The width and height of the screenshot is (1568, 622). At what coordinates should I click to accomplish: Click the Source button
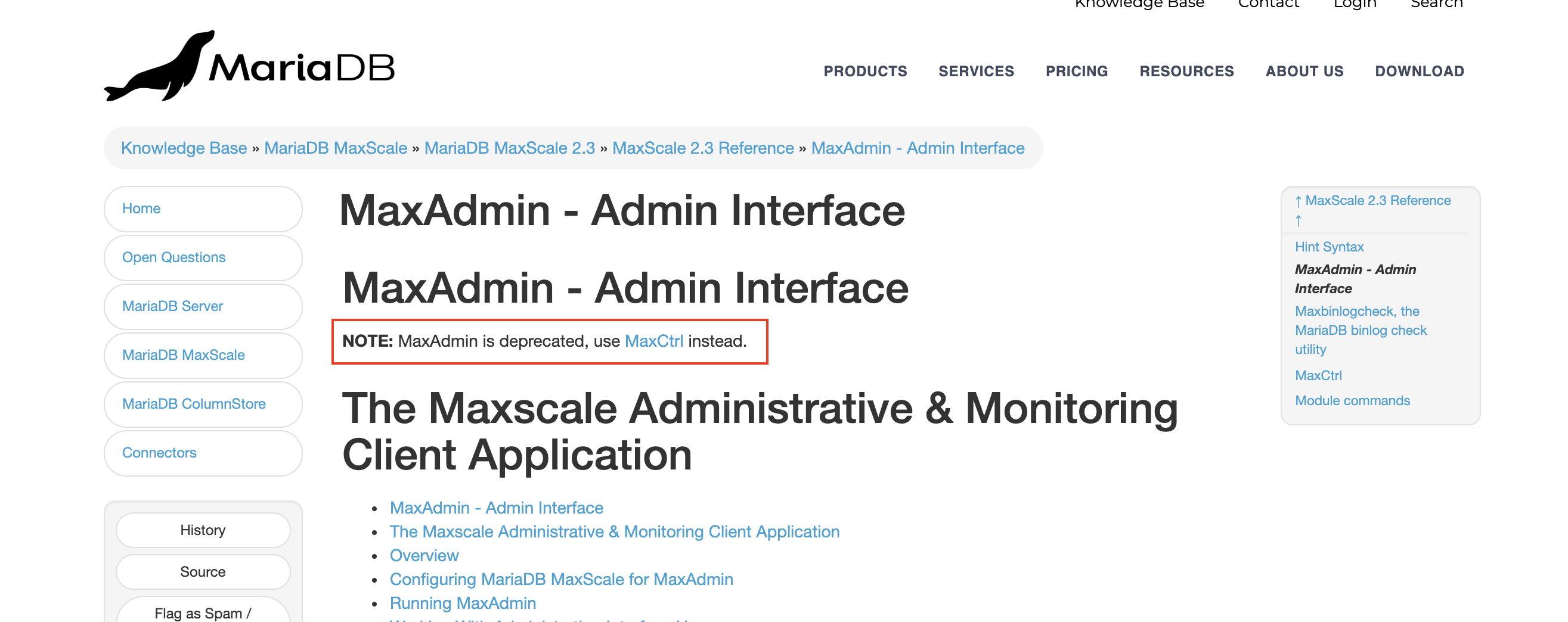pyautogui.click(x=203, y=571)
